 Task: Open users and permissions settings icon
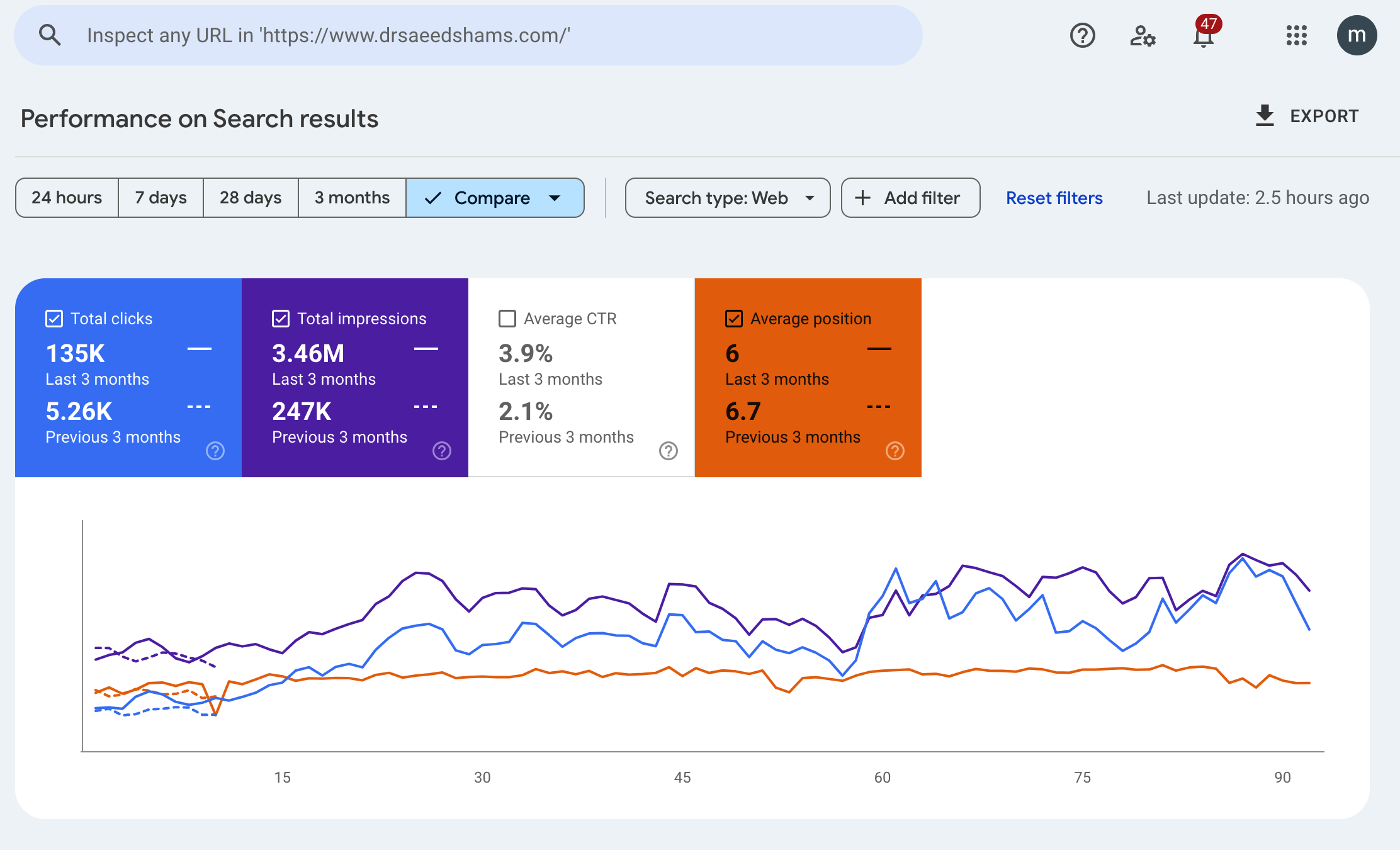[1142, 35]
